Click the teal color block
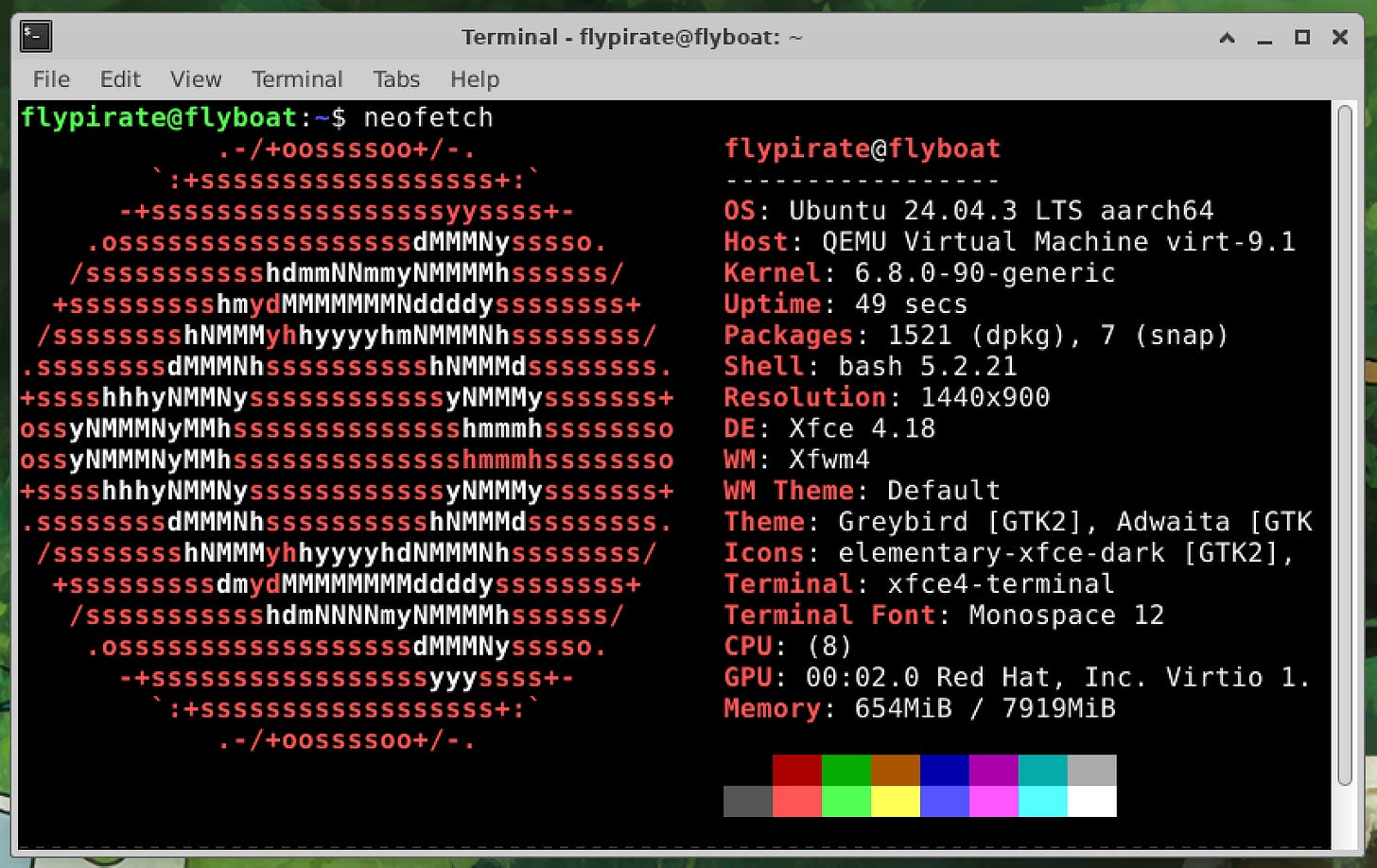Image resolution: width=1377 pixels, height=868 pixels. (x=1043, y=770)
